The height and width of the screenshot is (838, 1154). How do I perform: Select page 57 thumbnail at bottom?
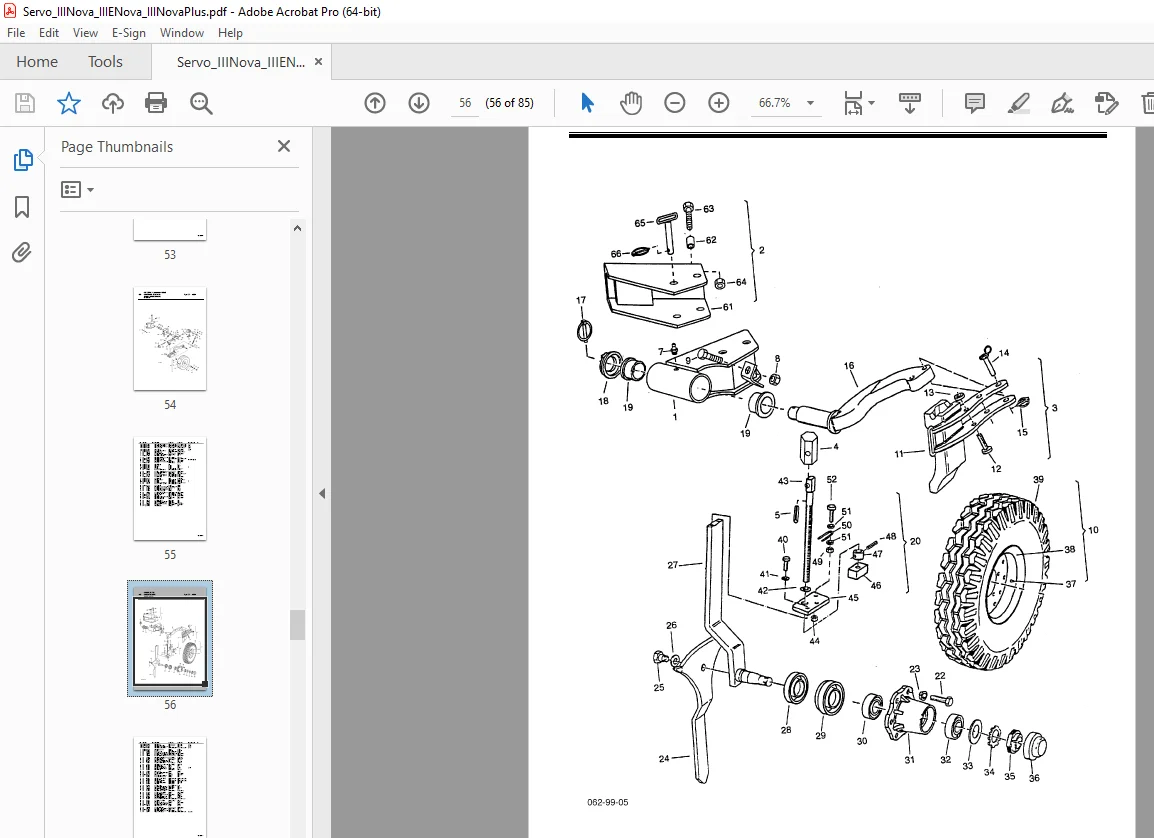click(x=170, y=786)
